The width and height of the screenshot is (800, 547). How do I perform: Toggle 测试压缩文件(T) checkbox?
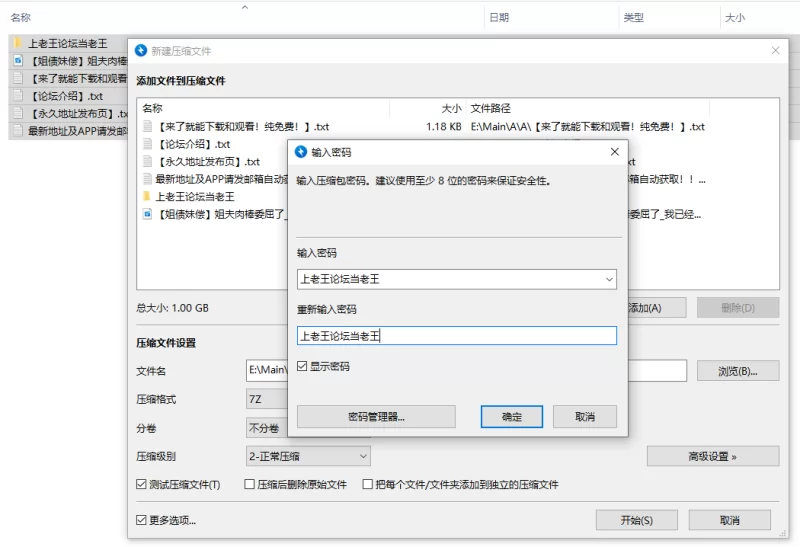click(141, 484)
